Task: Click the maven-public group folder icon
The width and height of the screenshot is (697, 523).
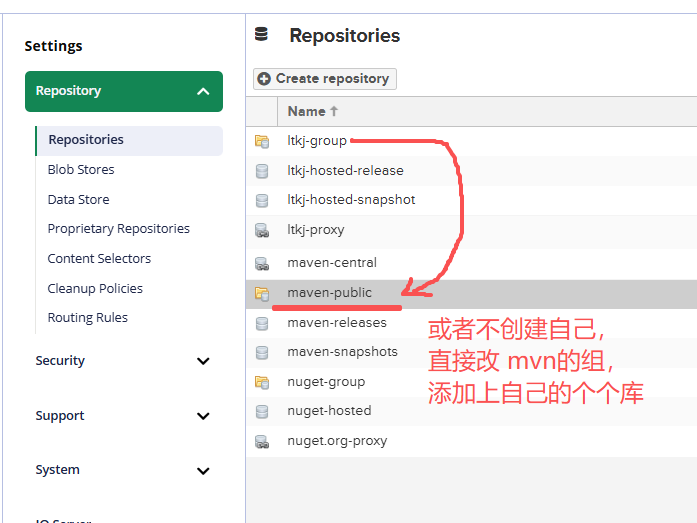Action: [262, 293]
